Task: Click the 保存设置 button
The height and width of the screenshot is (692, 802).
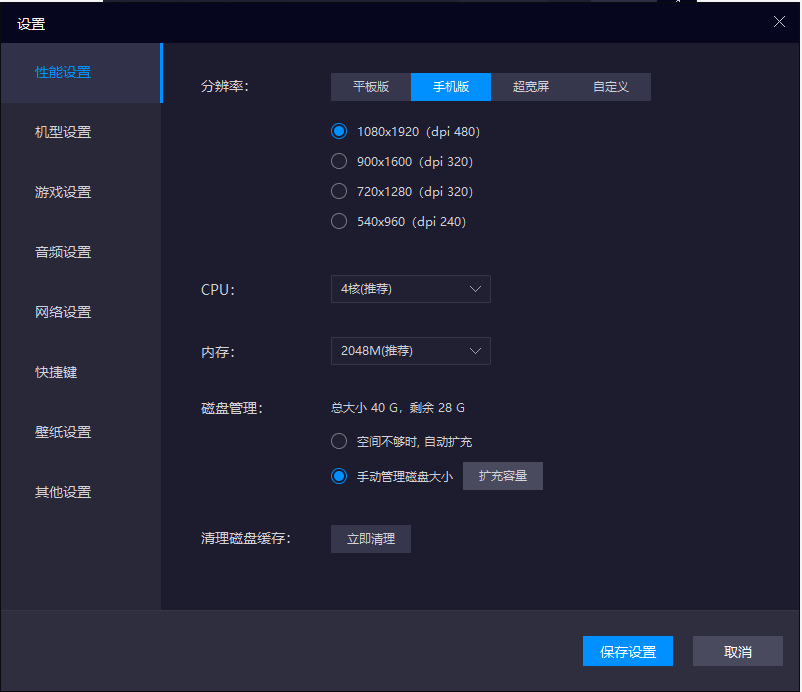Action: coord(628,652)
